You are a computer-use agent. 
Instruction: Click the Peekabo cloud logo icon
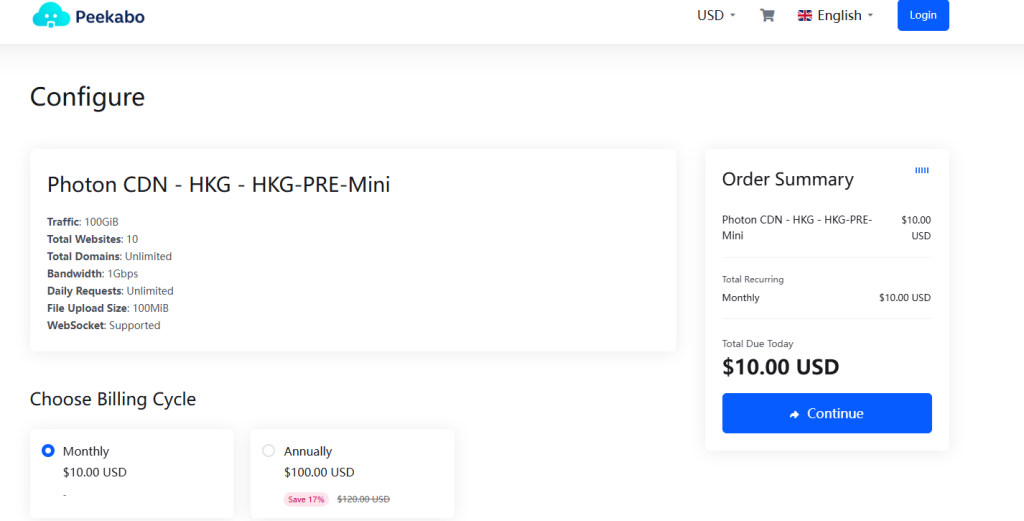click(x=51, y=15)
